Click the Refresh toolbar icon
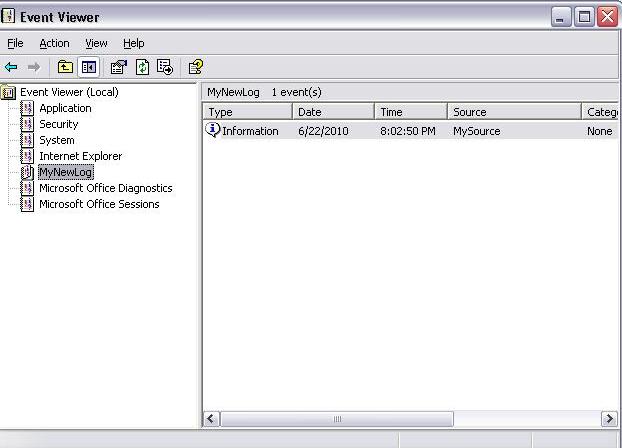The height and width of the screenshot is (448, 622). coord(142,67)
